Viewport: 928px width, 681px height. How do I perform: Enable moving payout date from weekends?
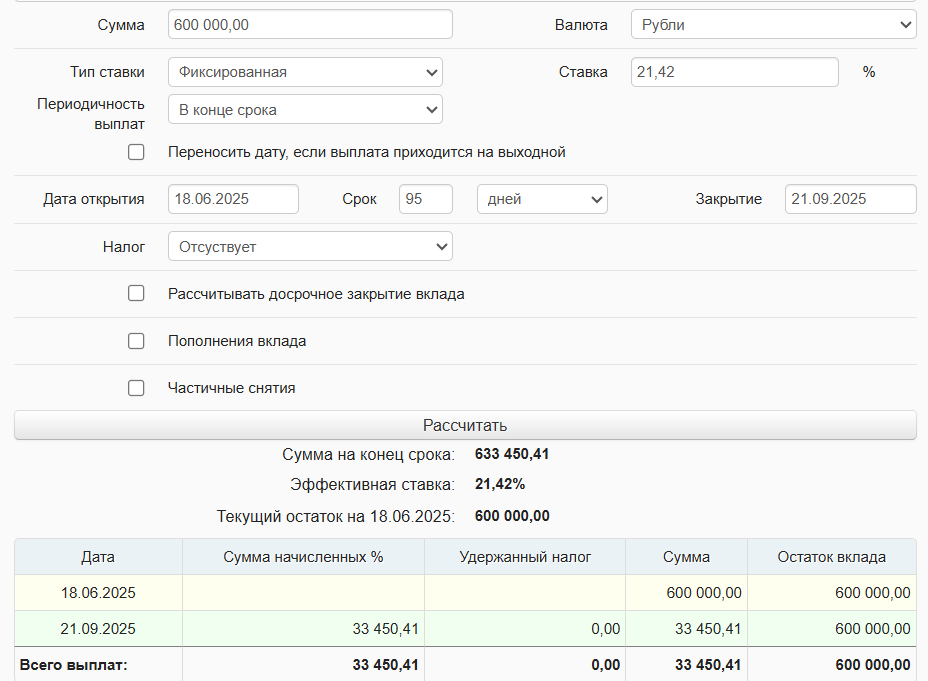[136, 152]
